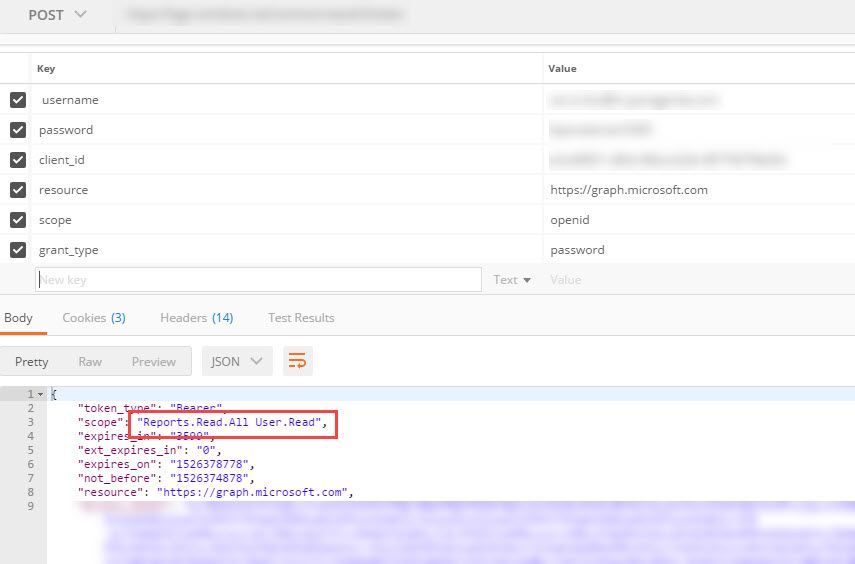Open the Cookies (3) tab
Image resolution: width=855 pixels, height=564 pixels.
[x=94, y=318]
